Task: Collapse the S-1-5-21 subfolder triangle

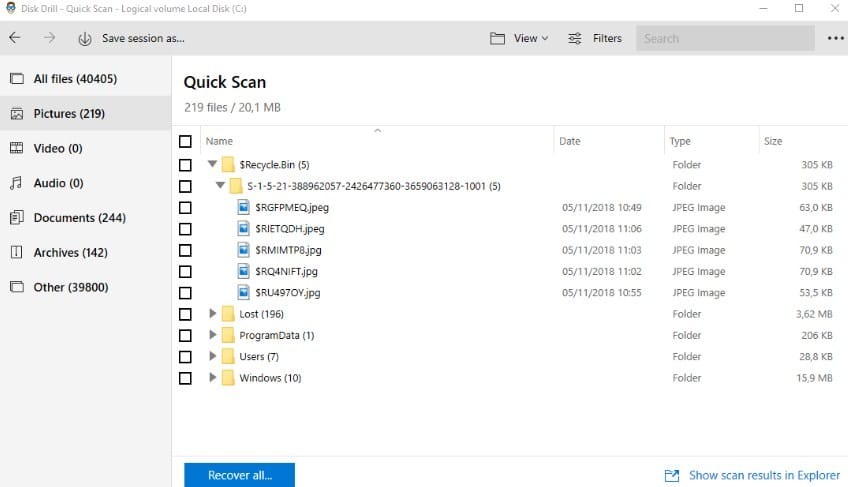Action: click(220, 185)
